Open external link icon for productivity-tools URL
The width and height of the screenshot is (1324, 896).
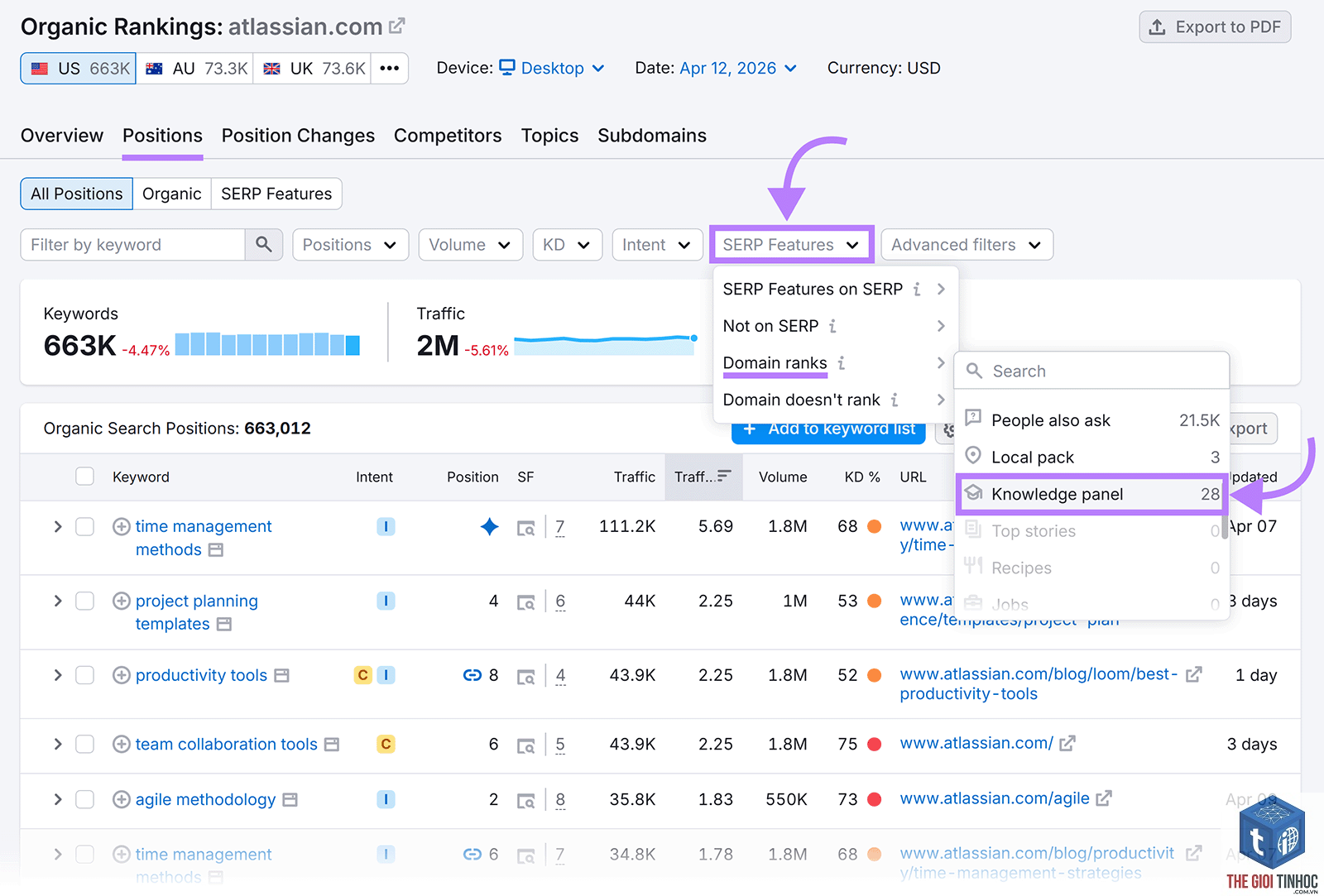point(1193,674)
